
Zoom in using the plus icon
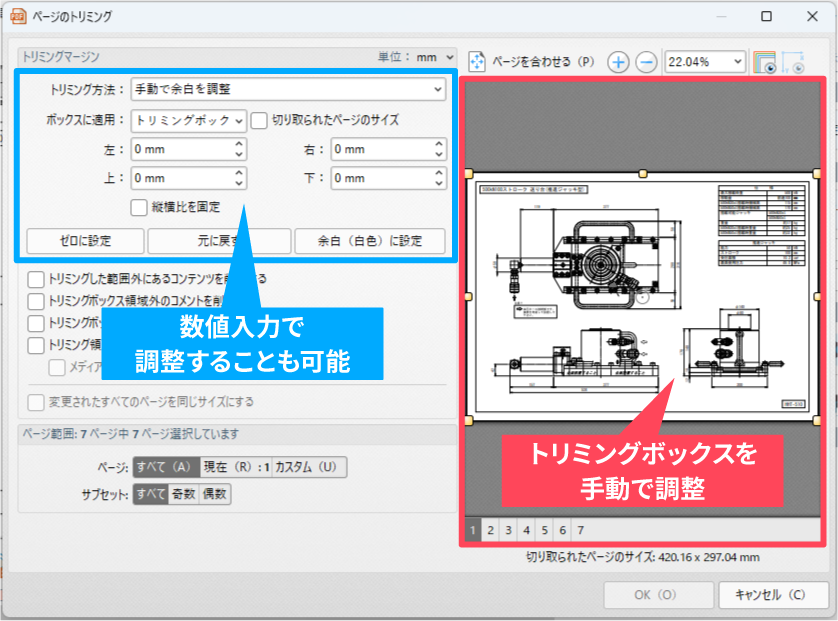click(x=618, y=62)
